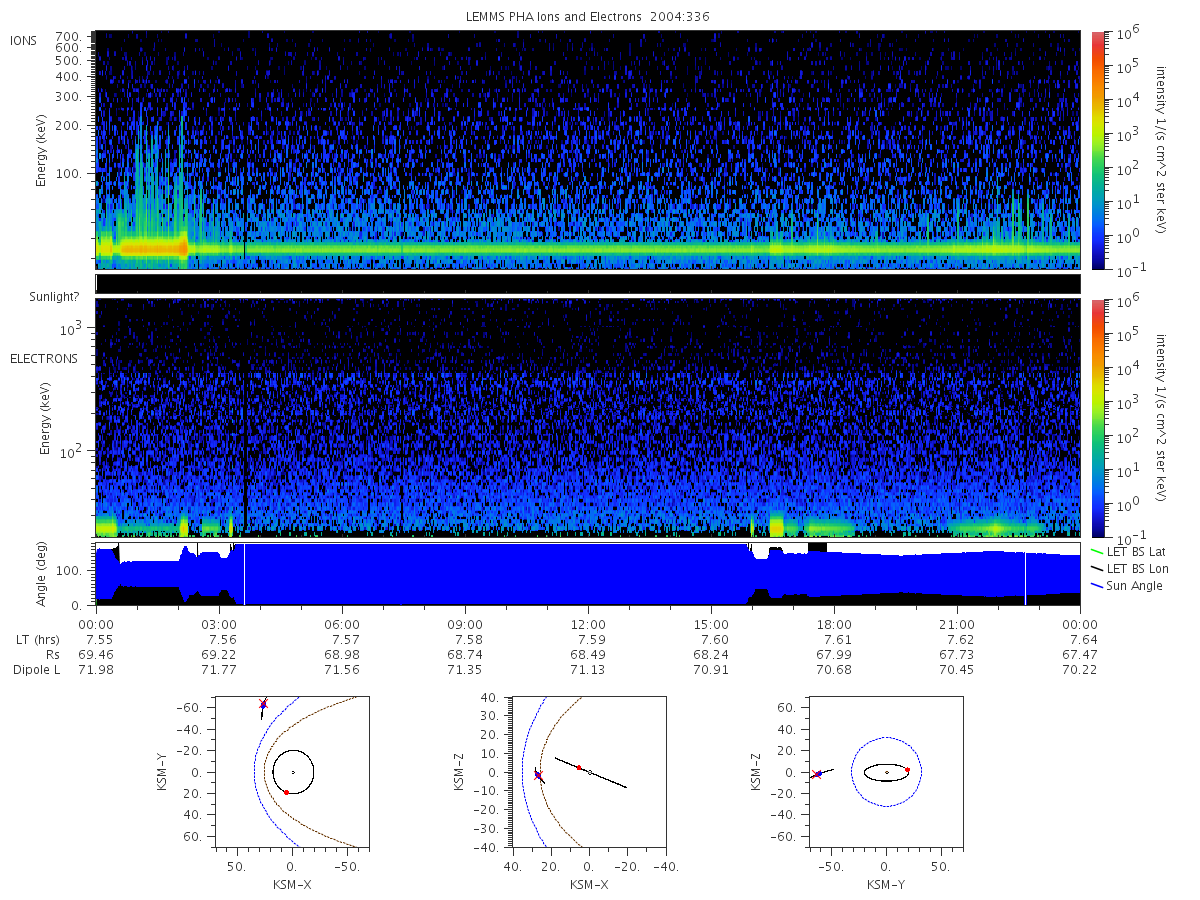The width and height of the screenshot is (1200, 900).
Task: Select the 'IONS' panel label
Action: 25,40
